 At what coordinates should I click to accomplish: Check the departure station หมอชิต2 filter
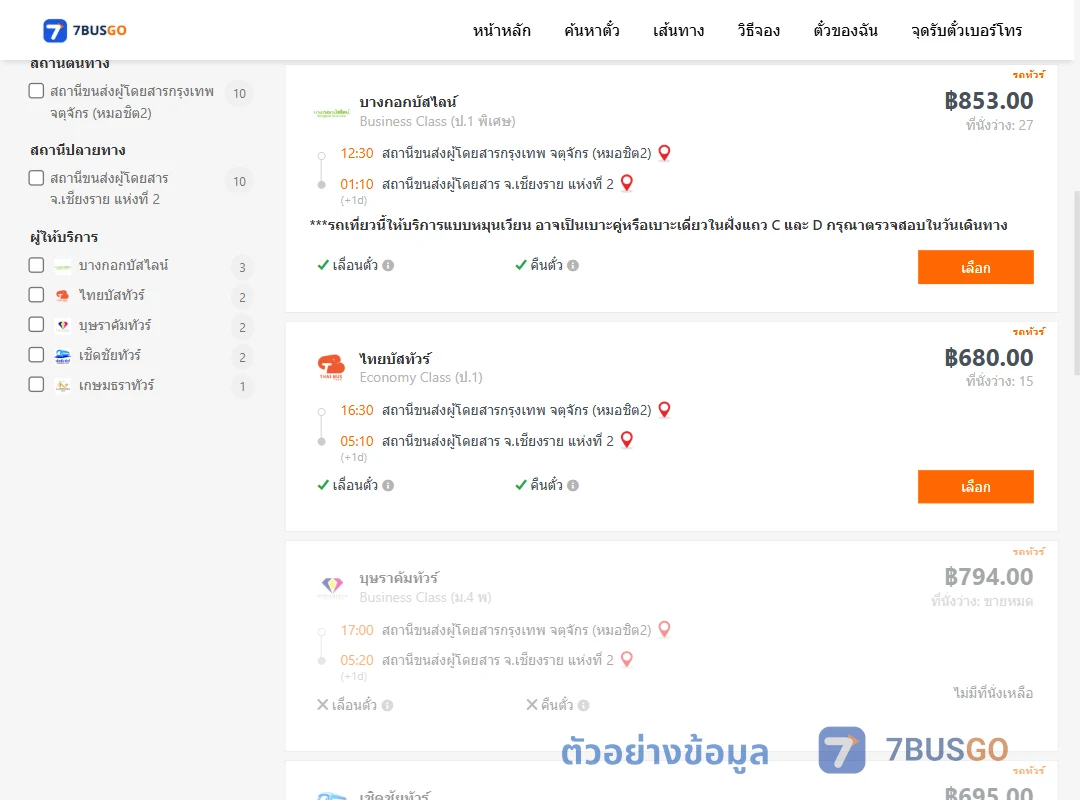click(37, 91)
